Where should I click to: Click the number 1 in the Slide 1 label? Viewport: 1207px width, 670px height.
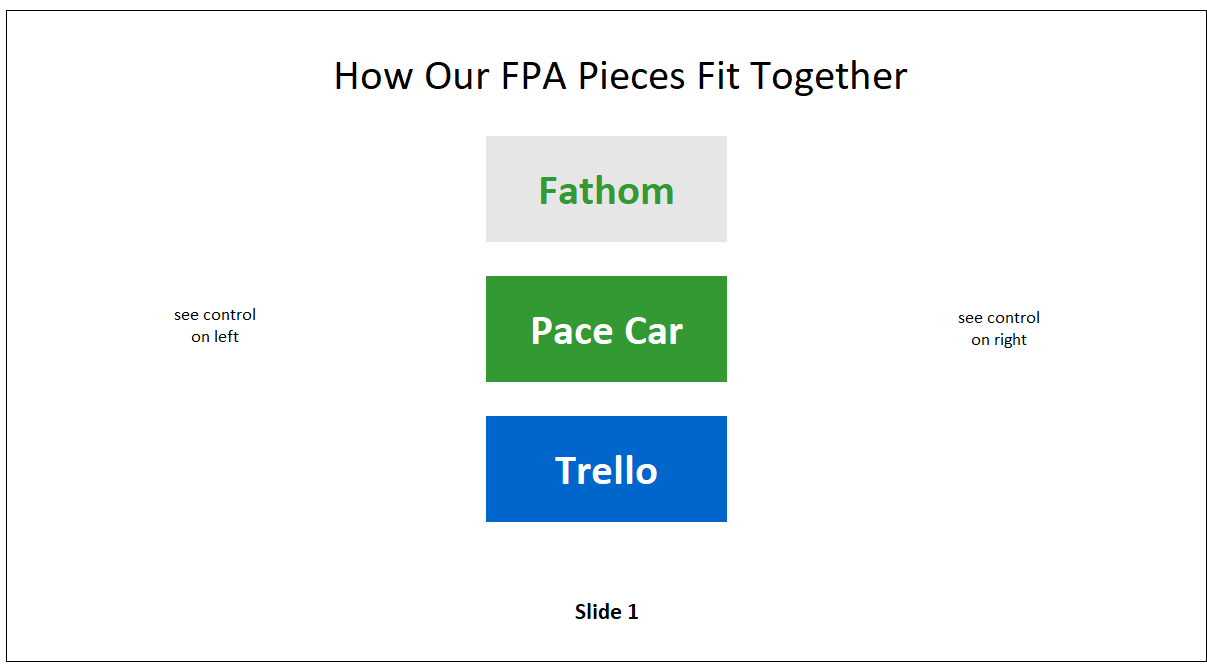pos(633,611)
